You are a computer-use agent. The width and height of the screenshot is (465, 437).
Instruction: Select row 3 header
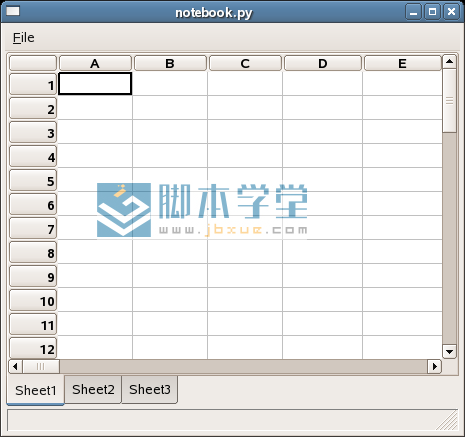(x=33, y=132)
